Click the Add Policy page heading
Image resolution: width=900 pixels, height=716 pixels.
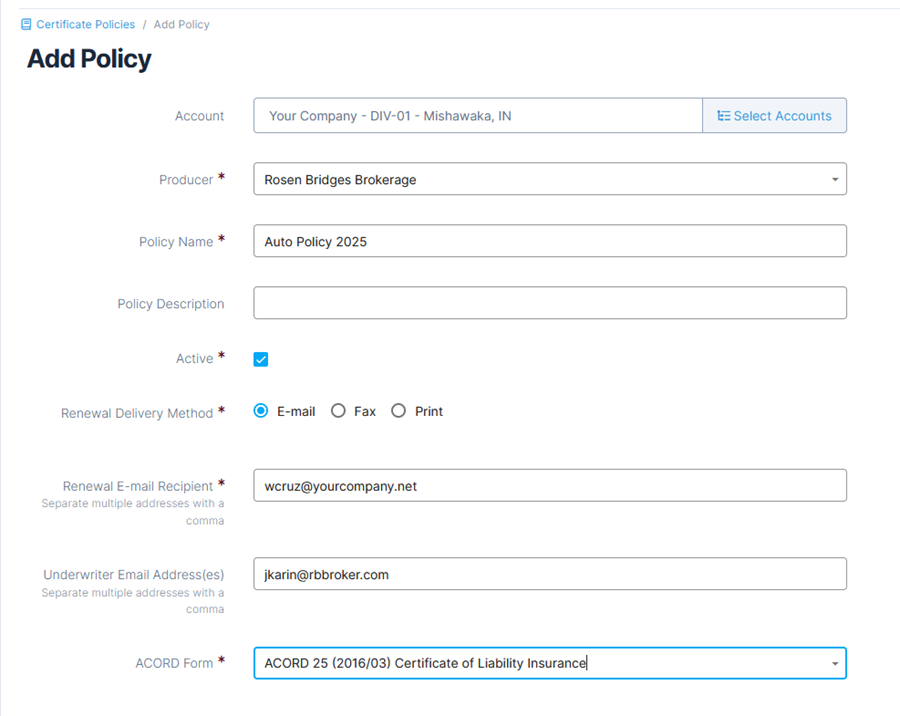(89, 59)
